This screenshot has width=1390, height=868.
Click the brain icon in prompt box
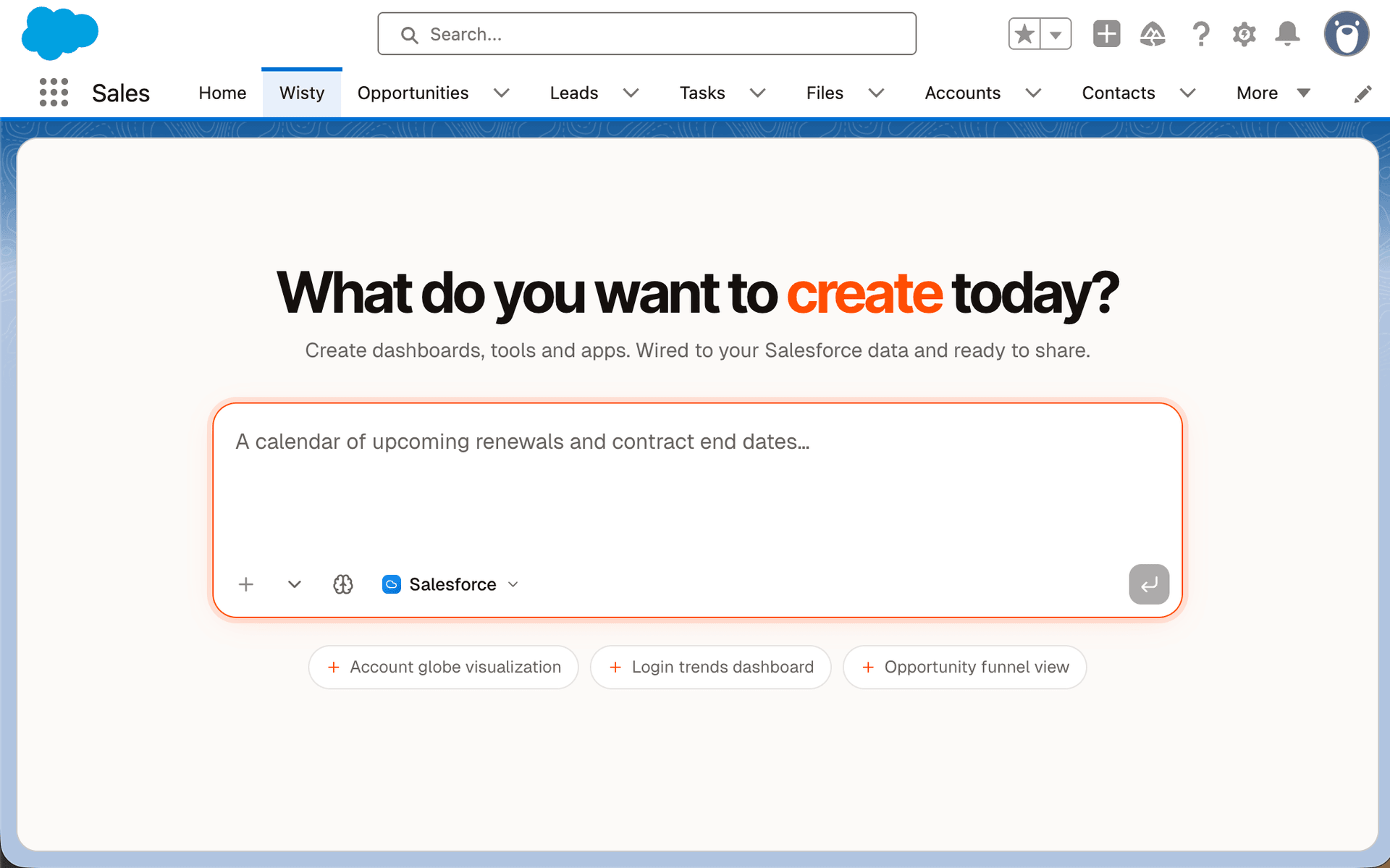343,584
